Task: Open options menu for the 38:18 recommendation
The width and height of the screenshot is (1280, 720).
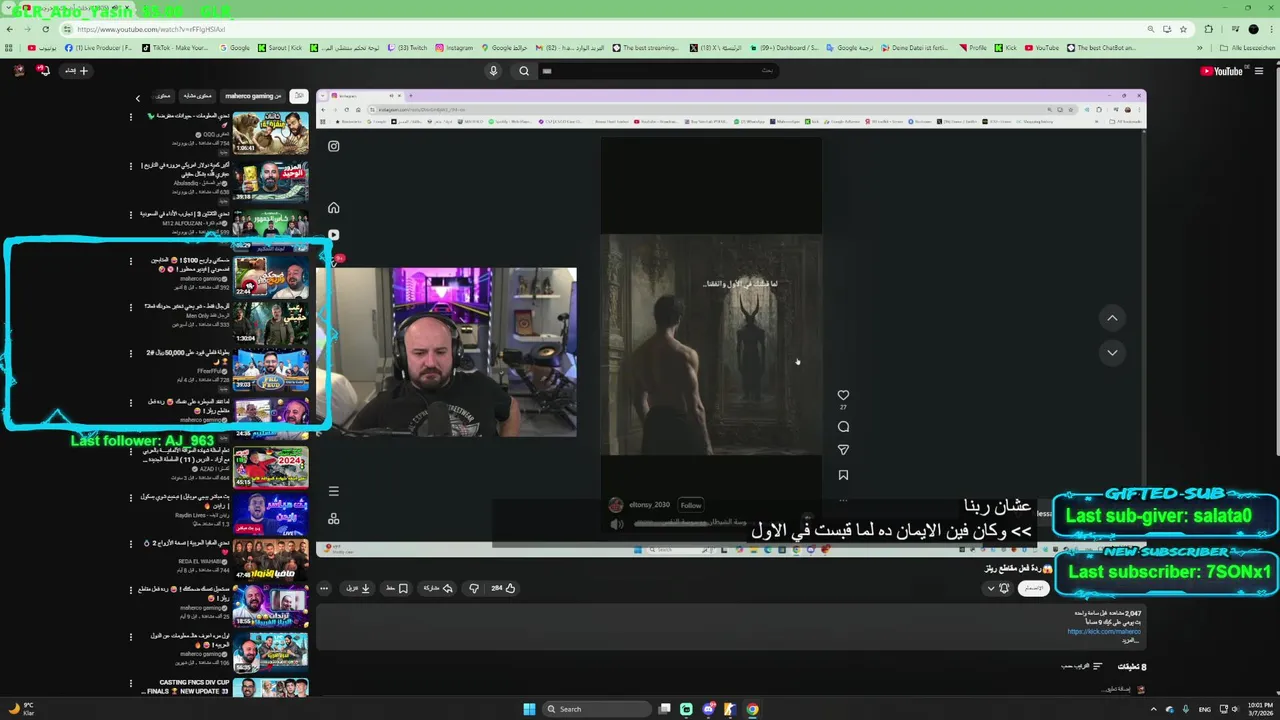Action: [x=130, y=166]
